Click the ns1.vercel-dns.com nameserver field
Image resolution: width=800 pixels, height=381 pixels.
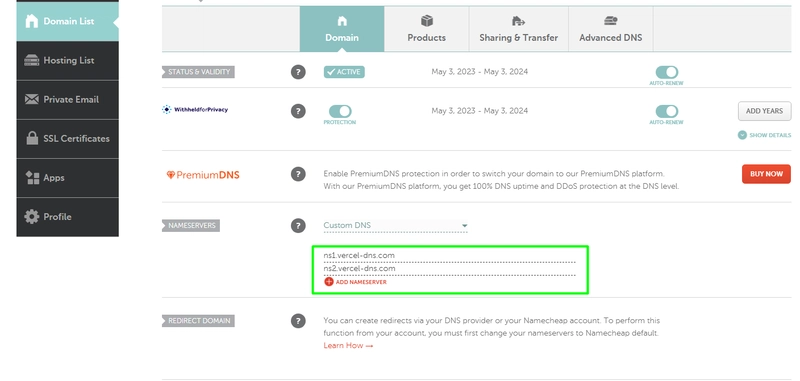click(449, 256)
